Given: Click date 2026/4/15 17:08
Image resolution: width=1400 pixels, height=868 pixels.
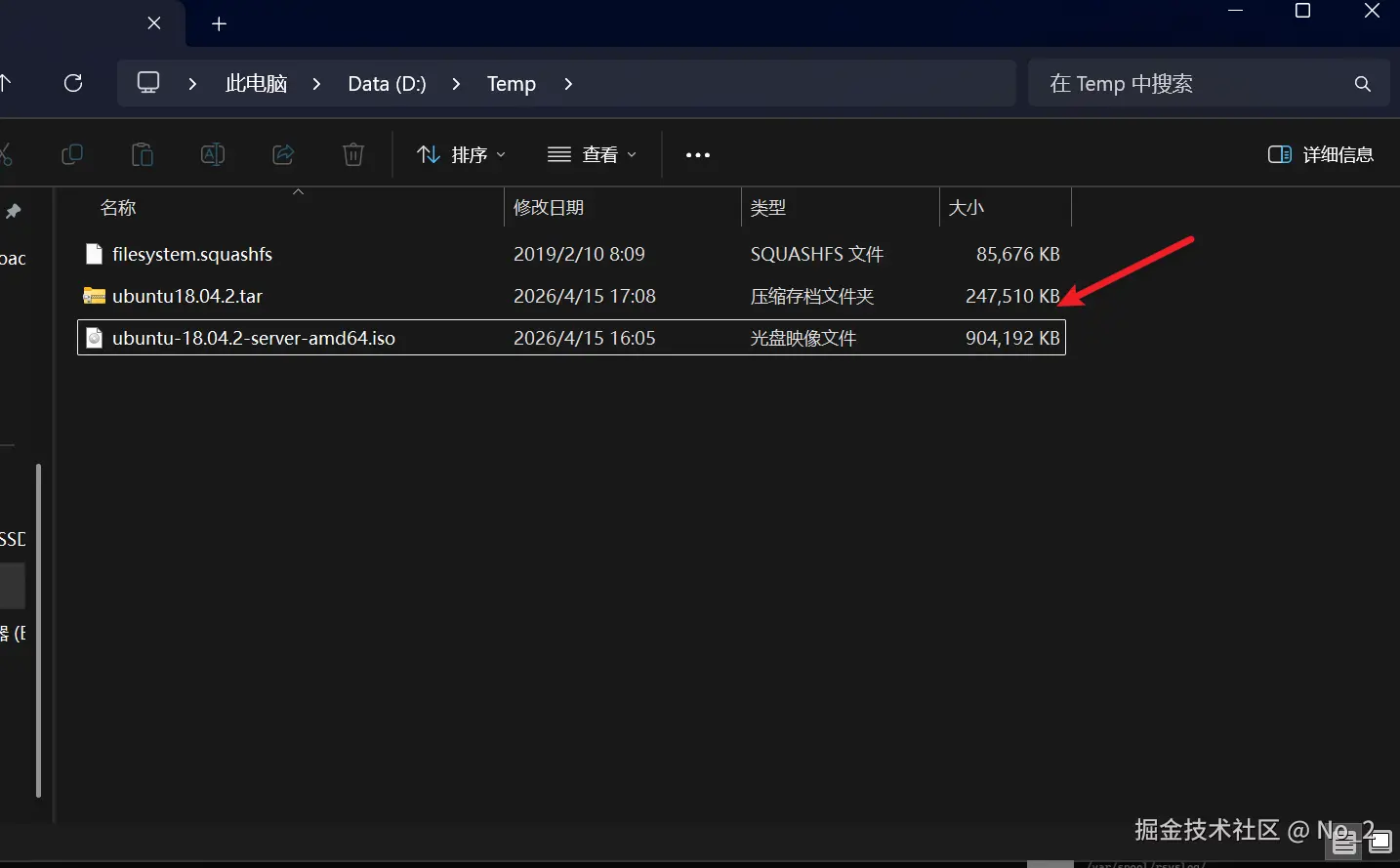Looking at the screenshot, I should 585,296.
